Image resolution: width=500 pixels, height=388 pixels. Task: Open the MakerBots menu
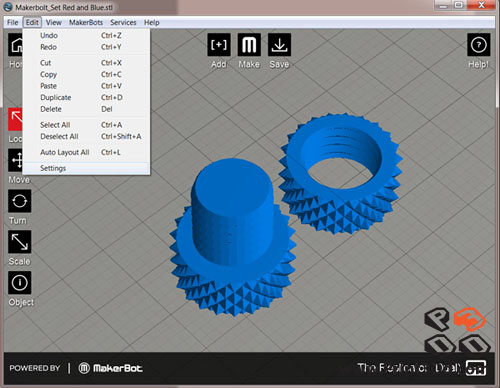tap(86, 23)
